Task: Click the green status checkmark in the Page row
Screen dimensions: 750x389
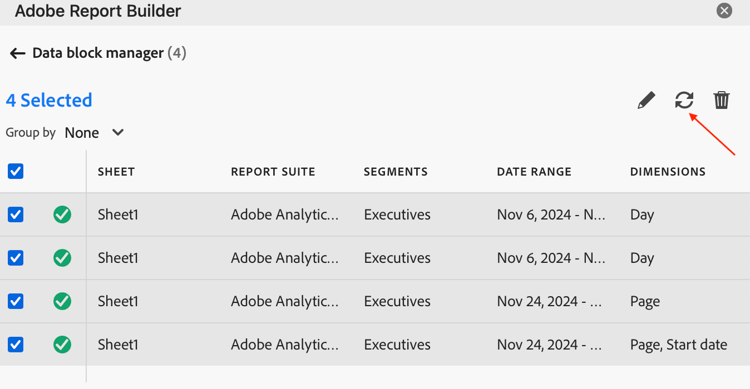Action: (62, 301)
